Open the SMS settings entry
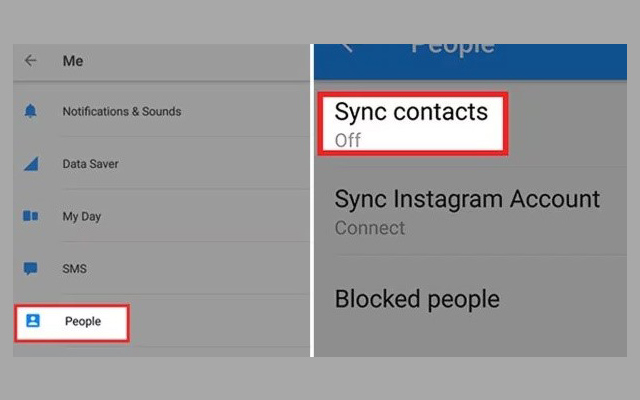The width and height of the screenshot is (640, 400). click(75, 269)
